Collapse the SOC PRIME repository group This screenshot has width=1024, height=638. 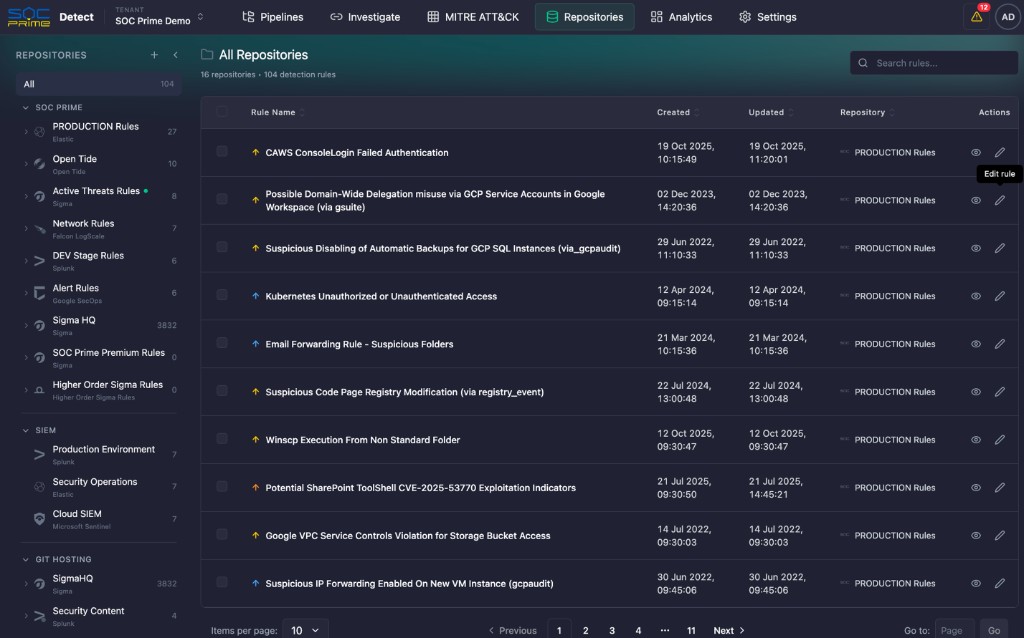pyautogui.click(x=25, y=107)
